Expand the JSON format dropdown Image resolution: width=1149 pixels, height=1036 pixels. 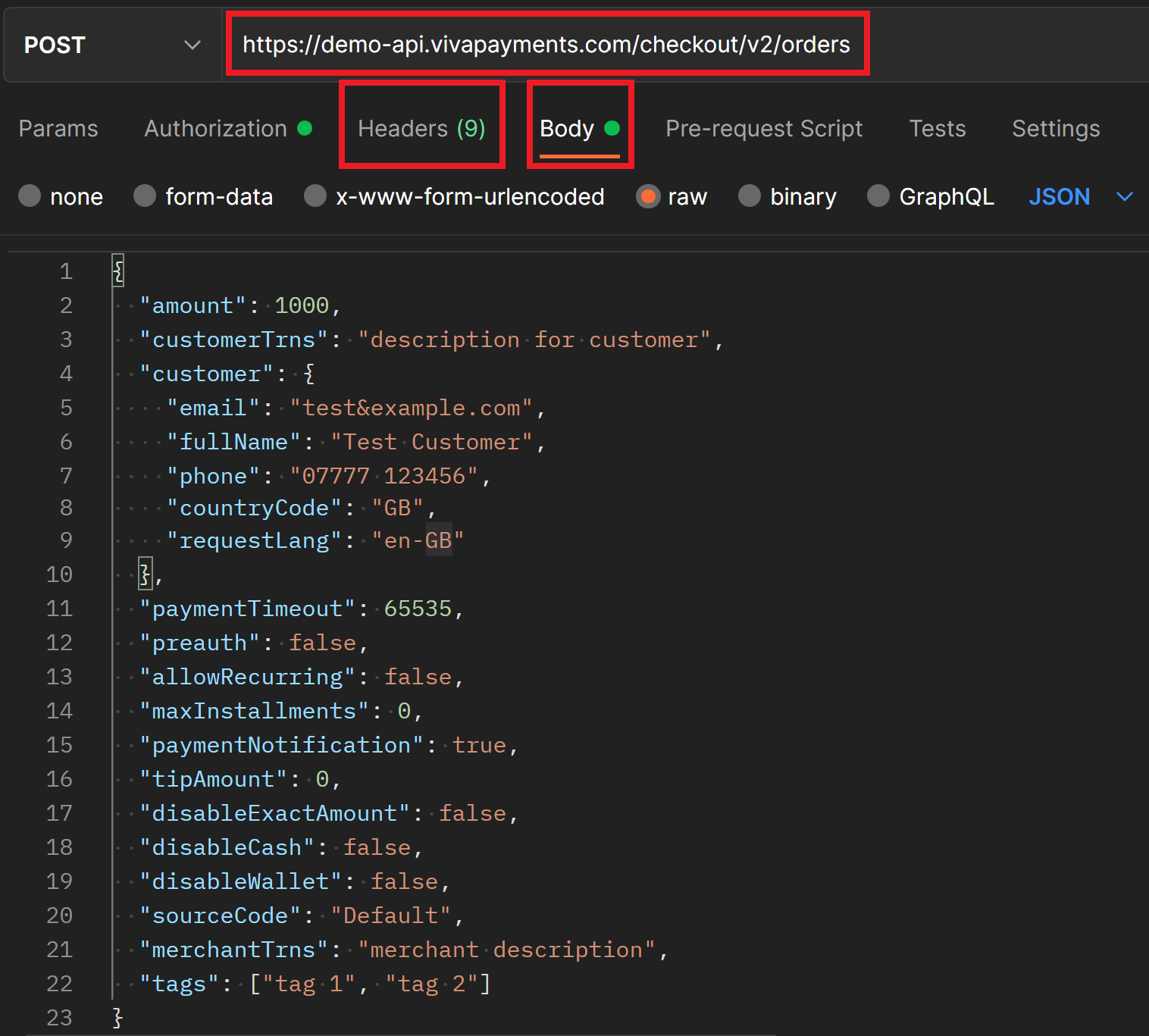(1081, 196)
